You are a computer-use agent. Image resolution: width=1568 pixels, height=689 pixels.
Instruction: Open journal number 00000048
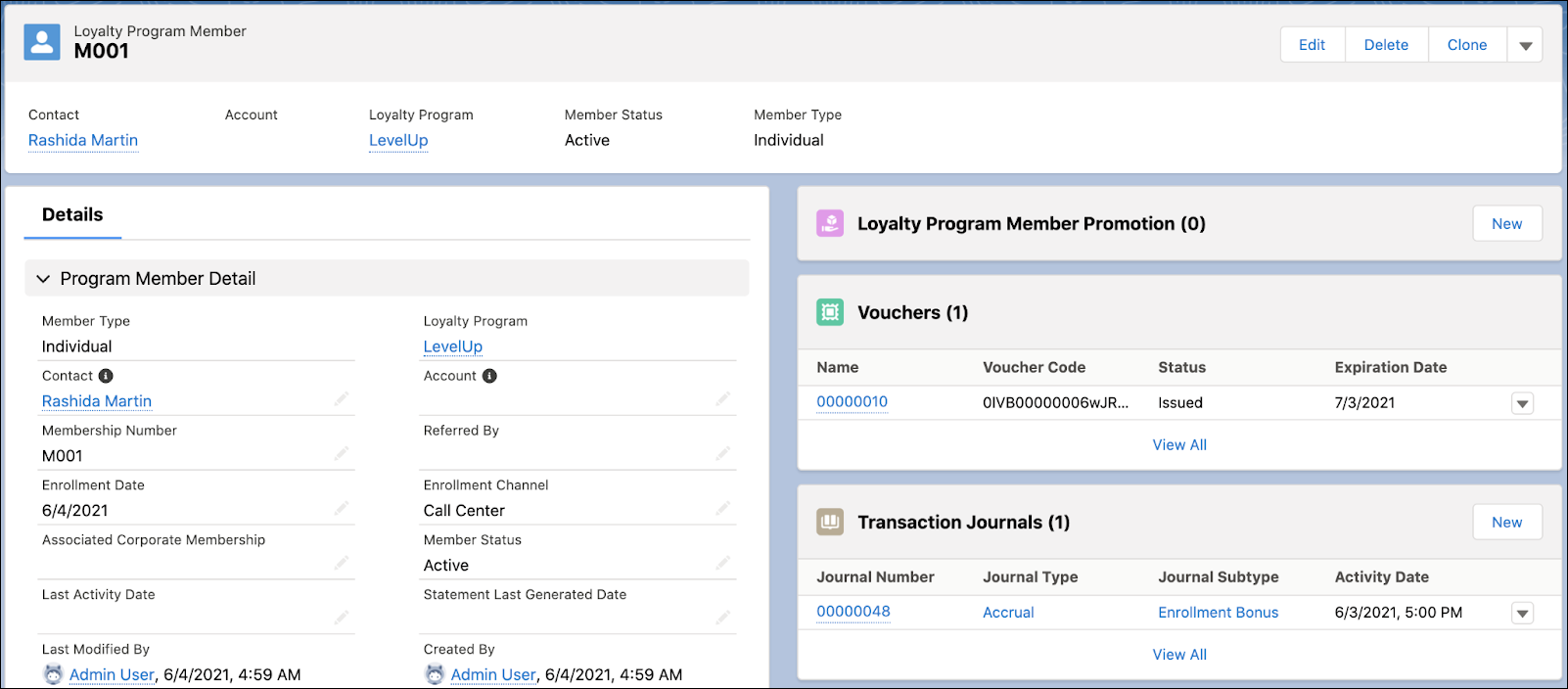coord(853,612)
